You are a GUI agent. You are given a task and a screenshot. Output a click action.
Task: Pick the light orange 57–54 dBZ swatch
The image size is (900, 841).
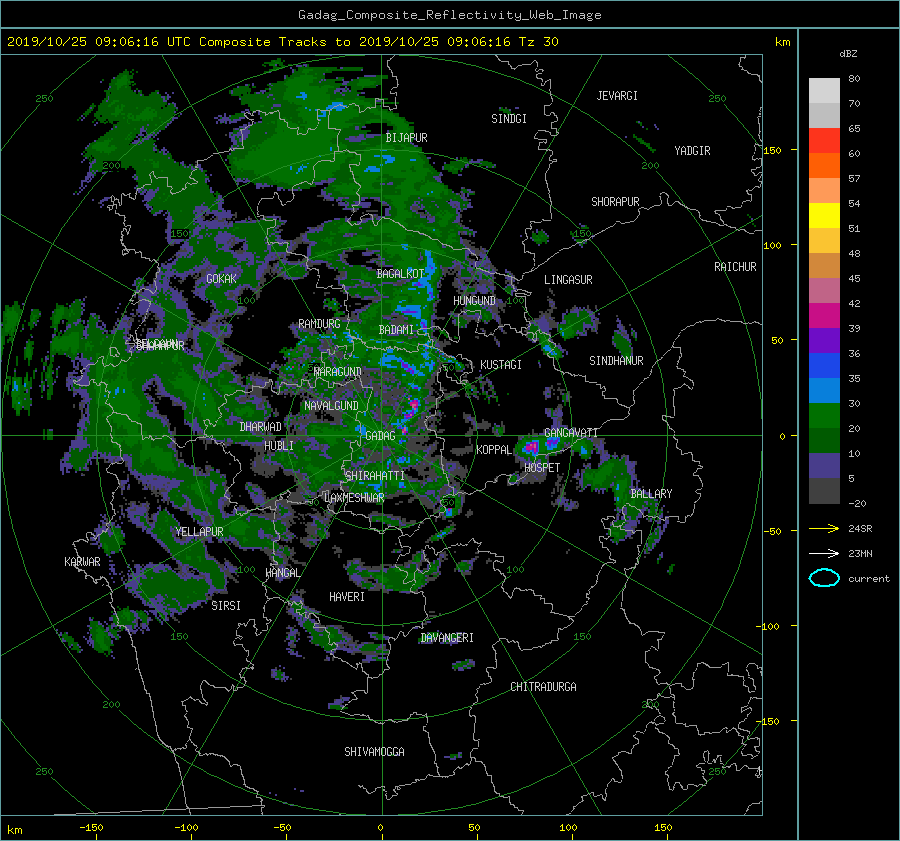point(824,191)
